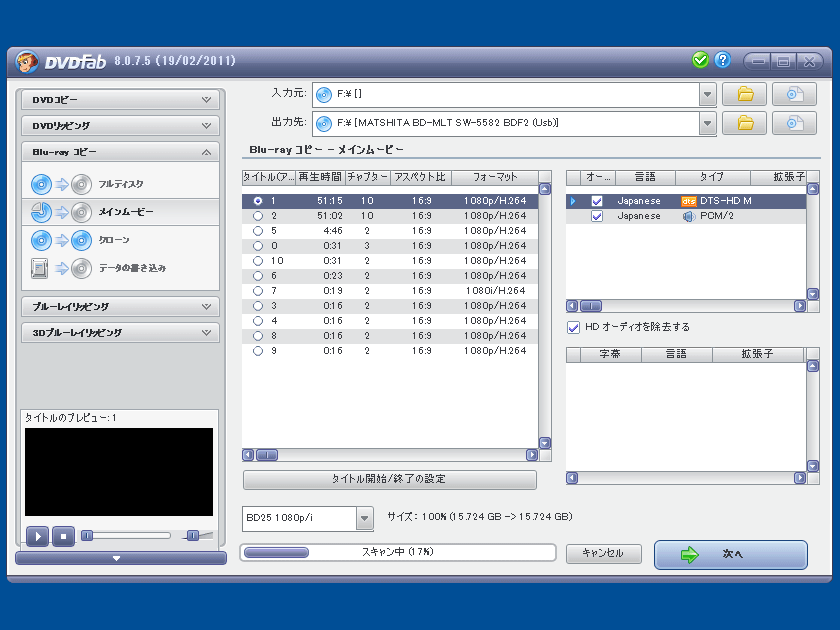Viewport: 840px width, 630px height.
Task: Select title 1 radio button
Action: pos(258,201)
